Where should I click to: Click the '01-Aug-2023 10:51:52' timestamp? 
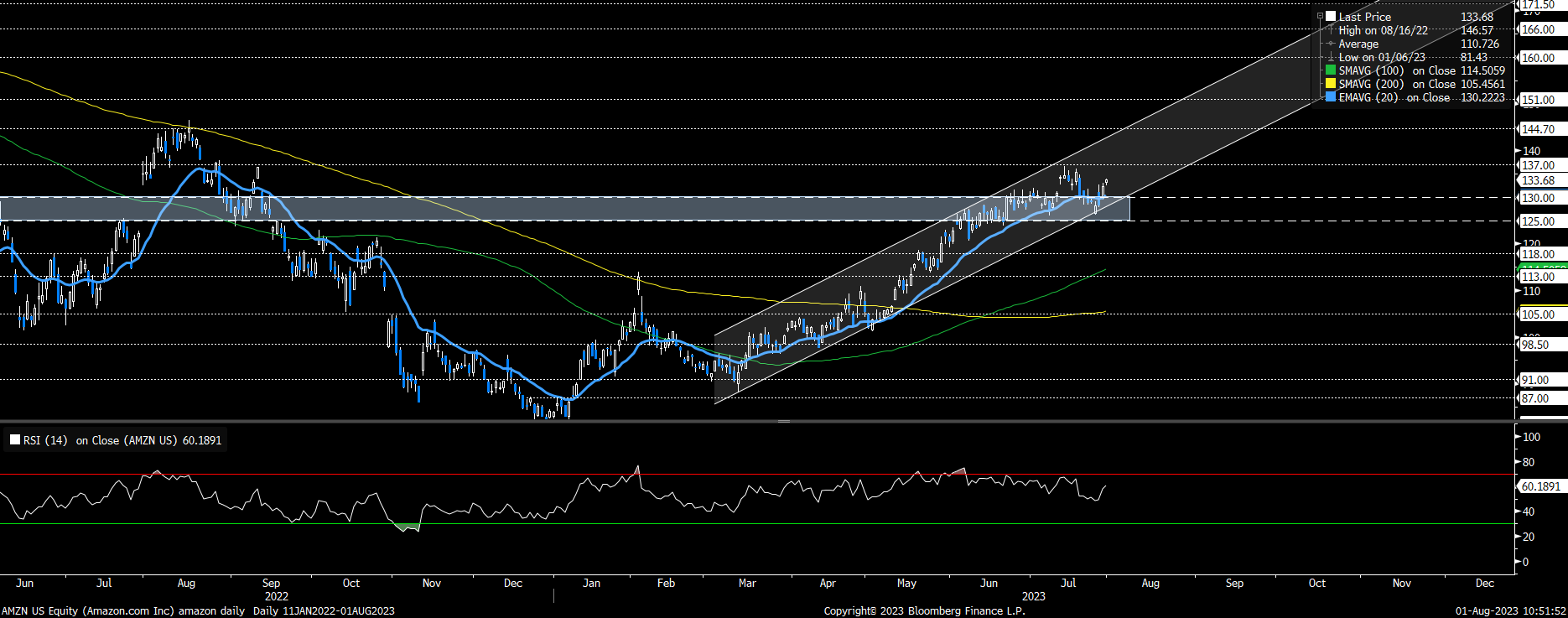click(x=1510, y=610)
